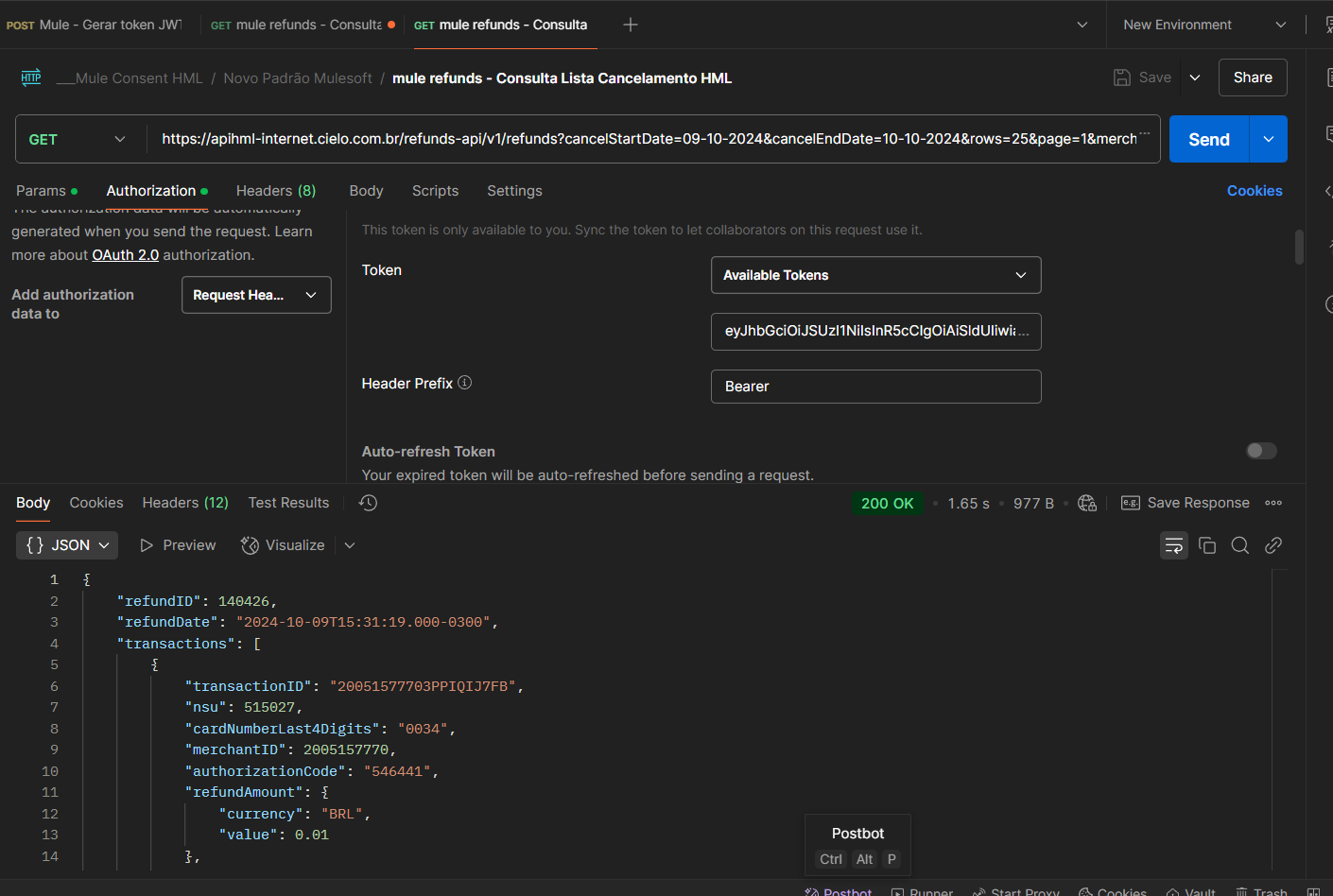The image size is (1333, 896).
Task: Open search in response body
Action: 1240,545
